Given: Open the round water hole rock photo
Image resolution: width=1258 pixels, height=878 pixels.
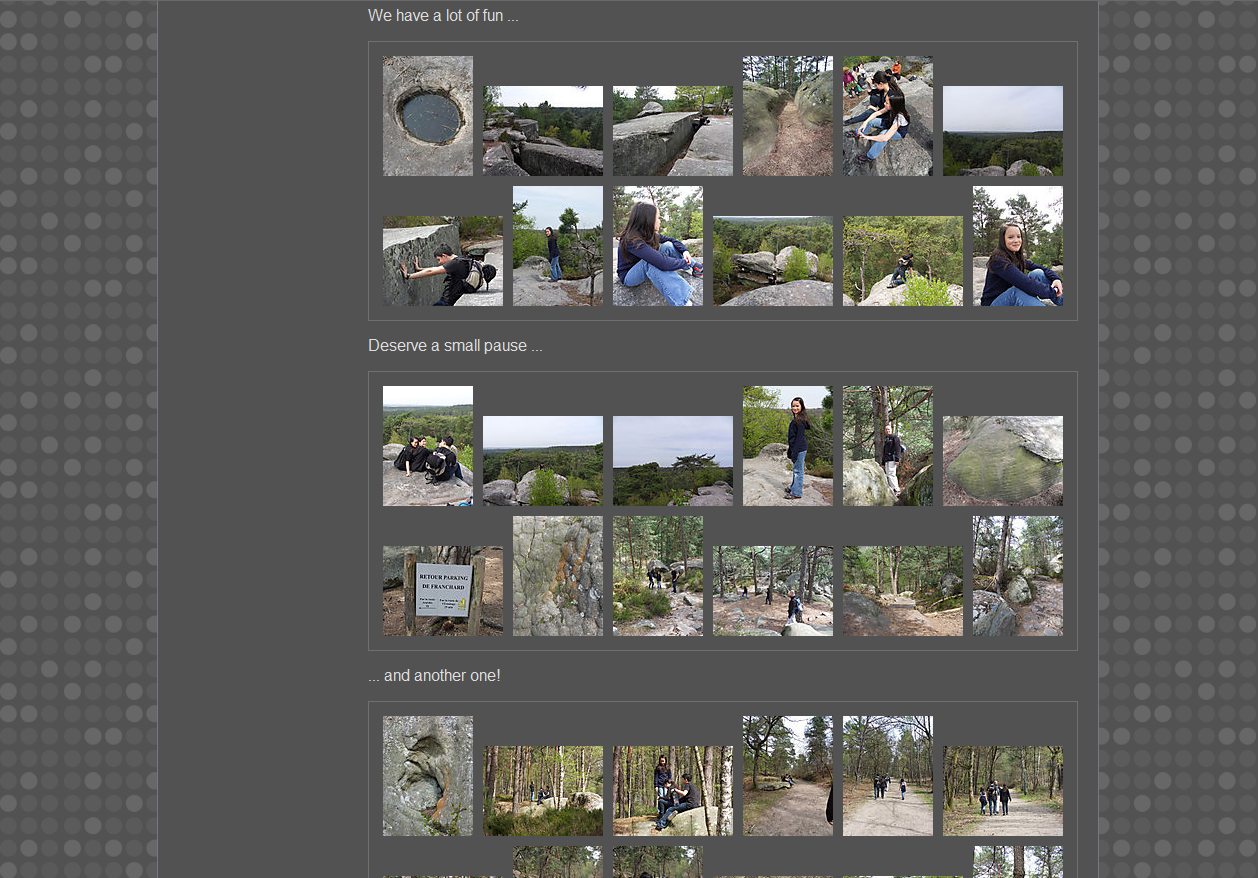Looking at the screenshot, I should (x=427, y=116).
